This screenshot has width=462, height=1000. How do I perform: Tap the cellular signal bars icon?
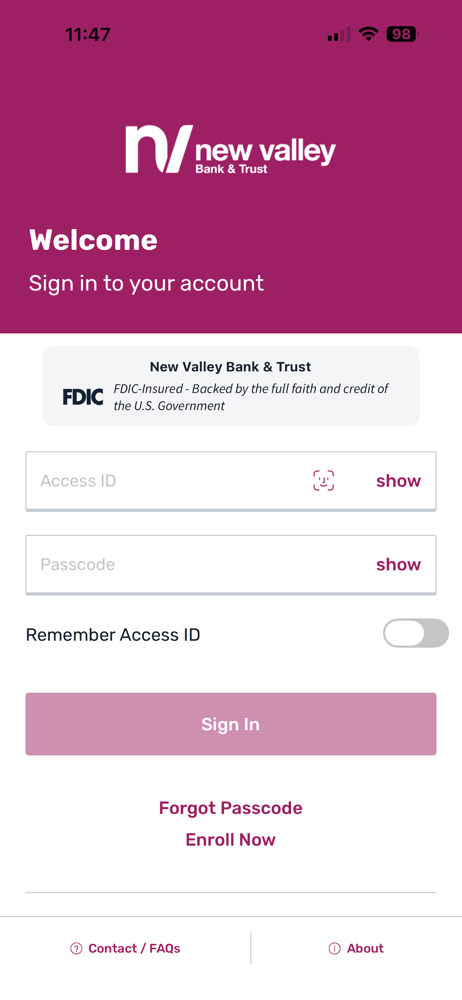tap(339, 34)
